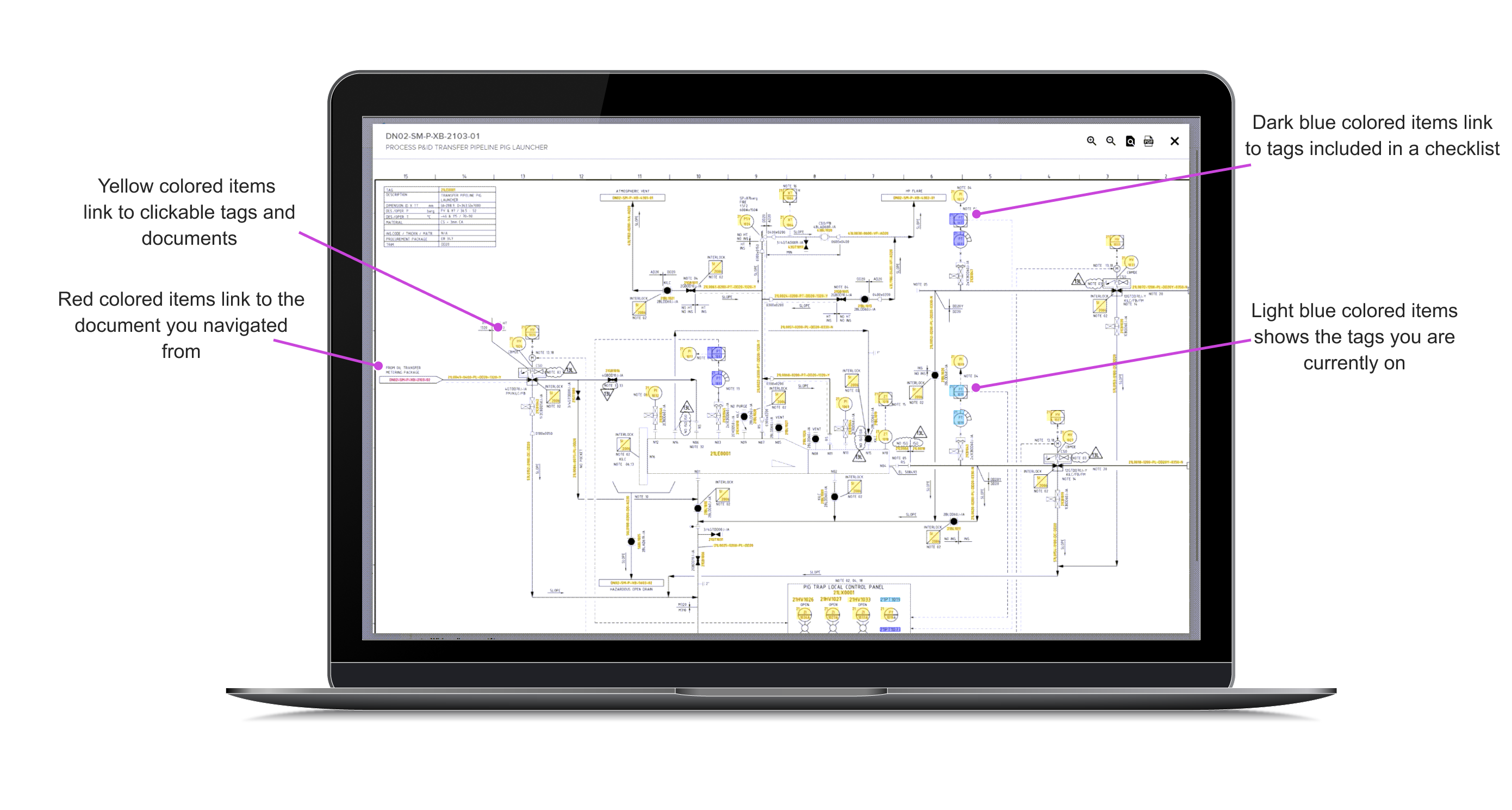Image resolution: width=1512 pixels, height=810 pixels.
Task: Select the line label 21L0061-0200-PT-DD20-1320-Y
Action: tap(730, 287)
